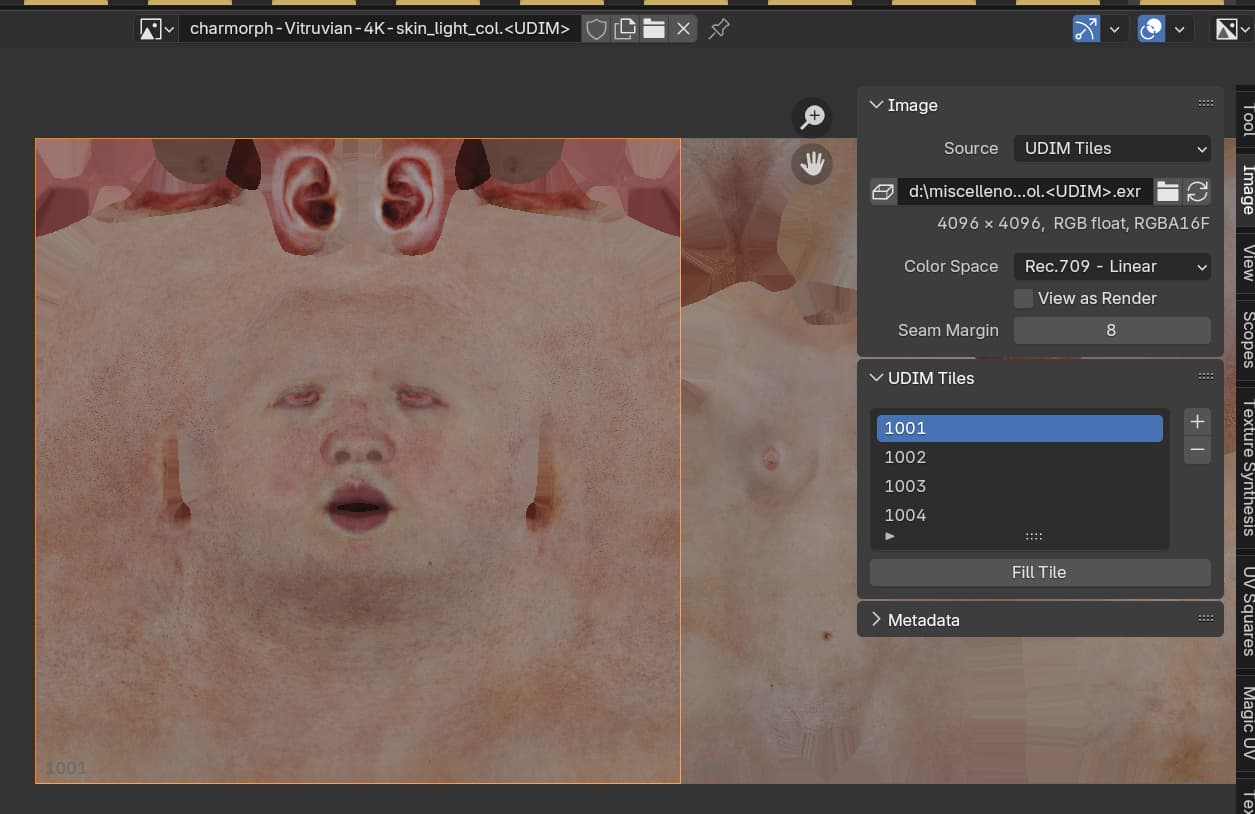Switch to the Image sidebar tab
Image resolution: width=1255 pixels, height=814 pixels.
(x=1246, y=190)
